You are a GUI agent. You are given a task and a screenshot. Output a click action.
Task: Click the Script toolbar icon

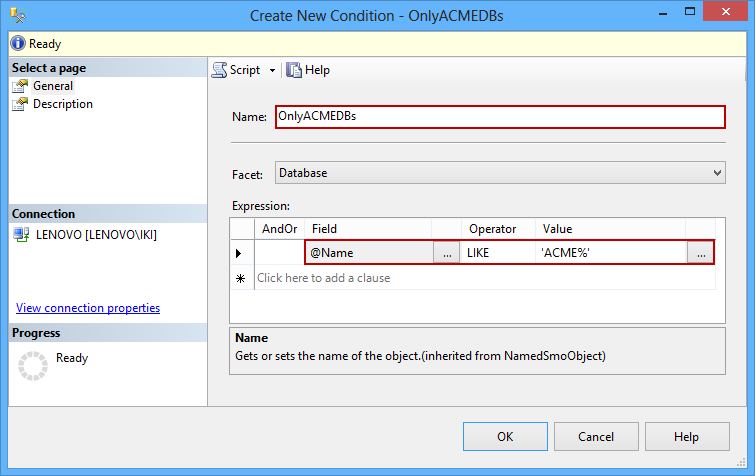pyautogui.click(x=220, y=70)
